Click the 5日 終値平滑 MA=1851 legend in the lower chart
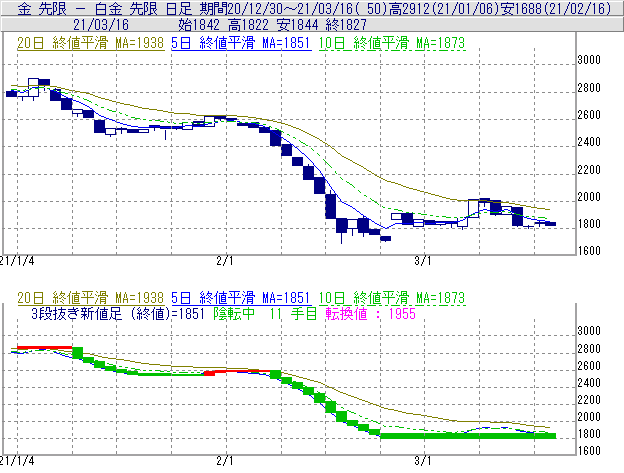Image resolution: width=624 pixels, height=473 pixels. pos(241,298)
